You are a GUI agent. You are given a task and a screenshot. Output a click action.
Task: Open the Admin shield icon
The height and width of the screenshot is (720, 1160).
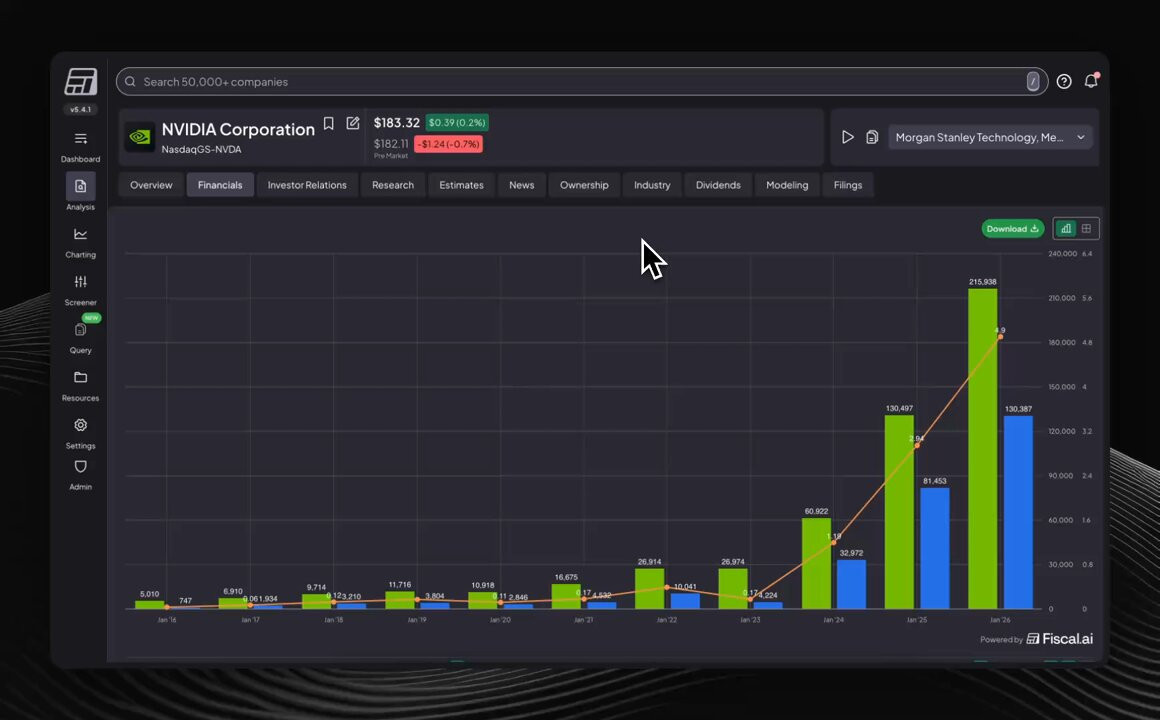81,467
